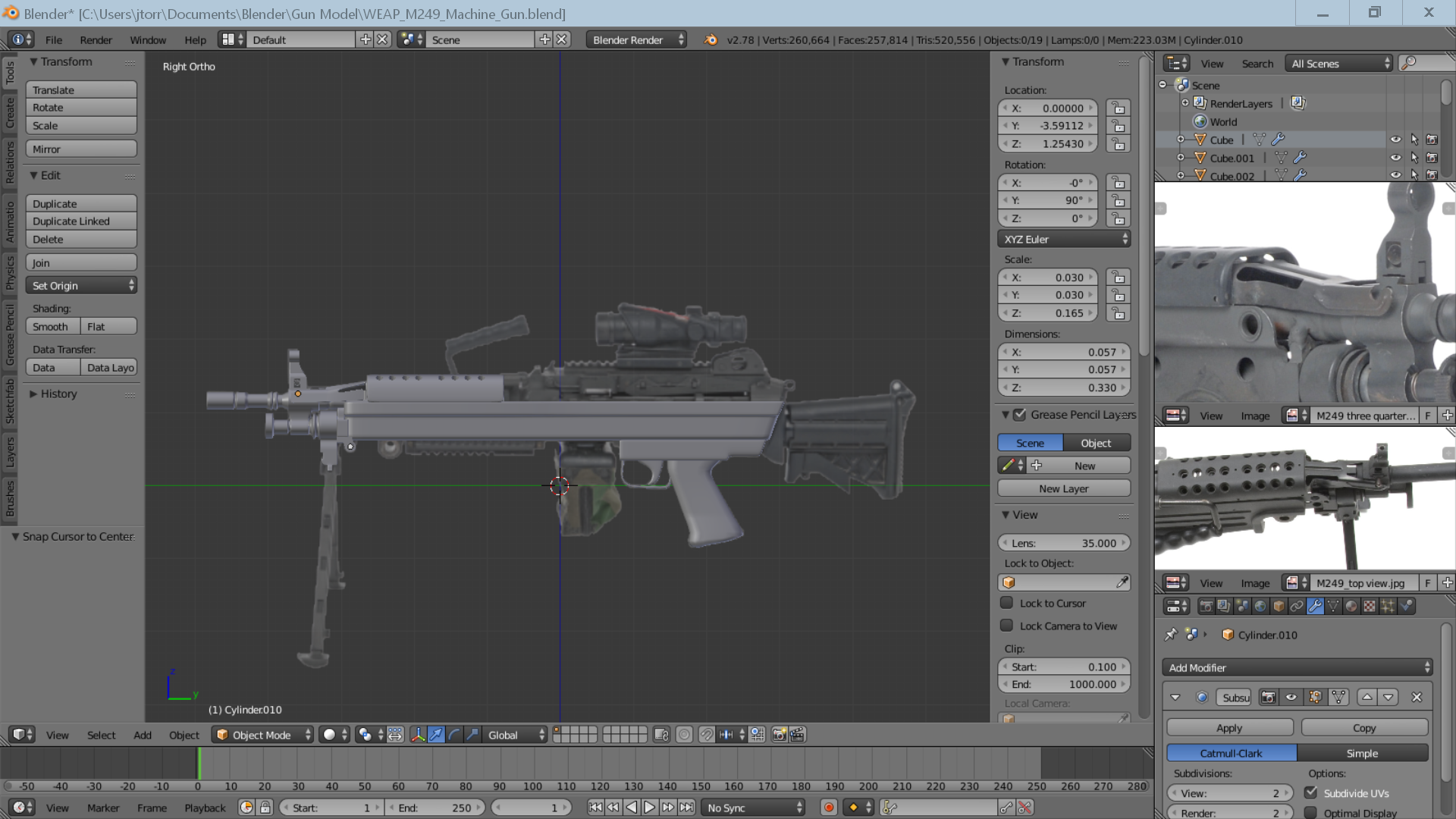Open the Blender Render engine dropdown

click(636, 39)
